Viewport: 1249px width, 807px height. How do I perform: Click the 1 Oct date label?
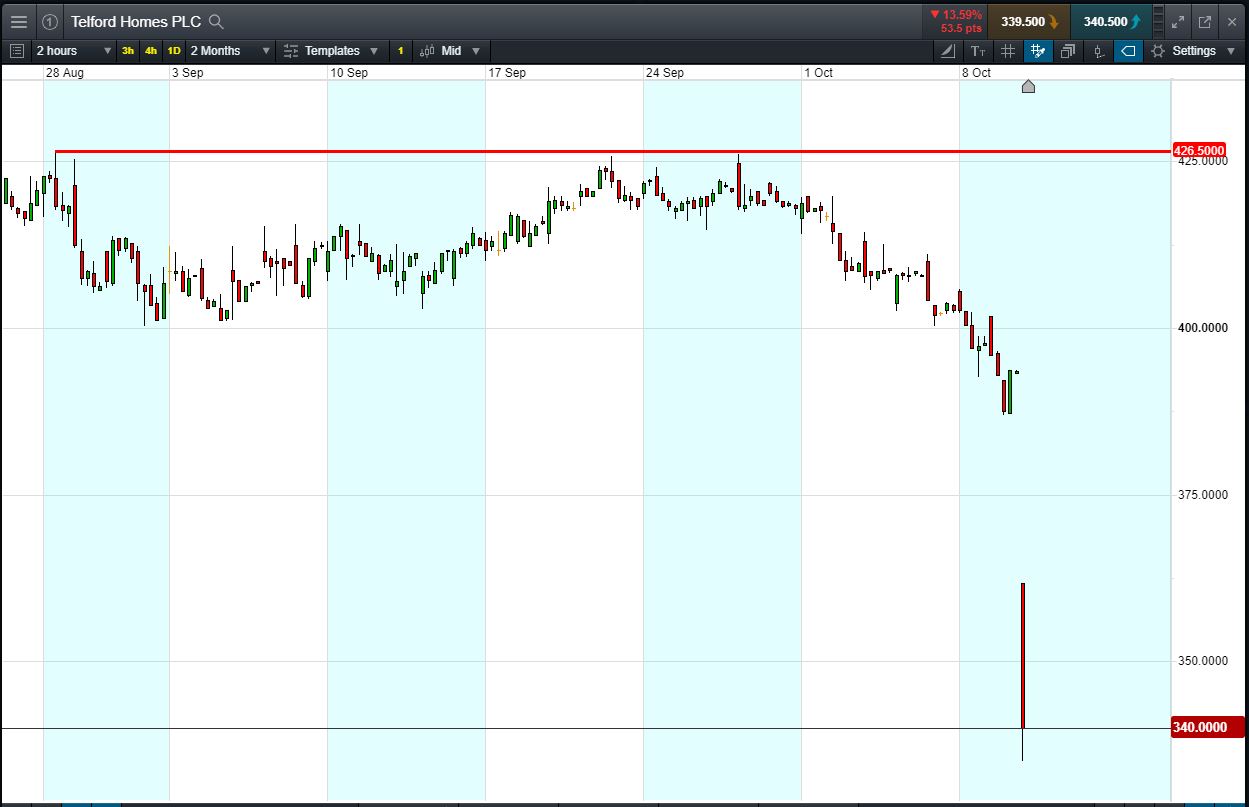(819, 73)
